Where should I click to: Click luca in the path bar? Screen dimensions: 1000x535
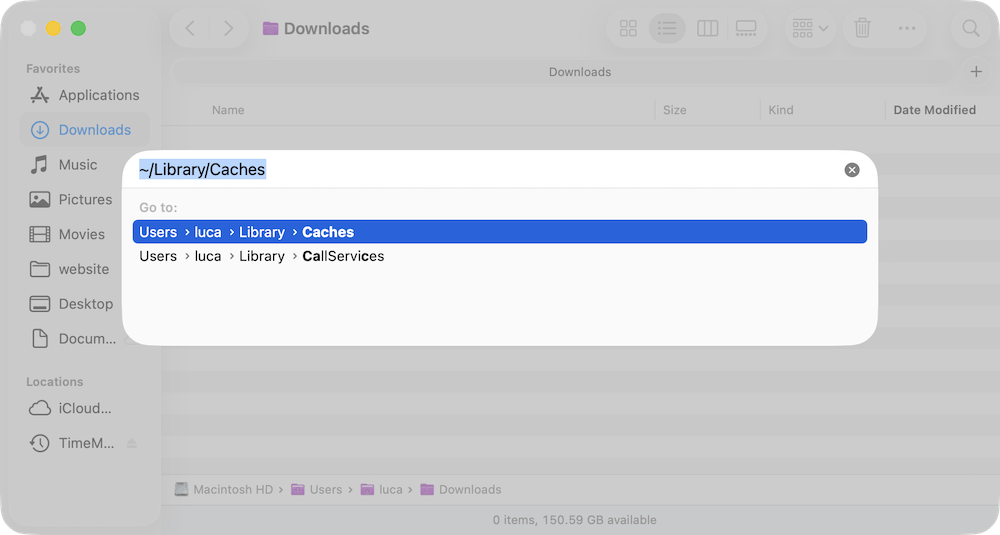coord(381,490)
